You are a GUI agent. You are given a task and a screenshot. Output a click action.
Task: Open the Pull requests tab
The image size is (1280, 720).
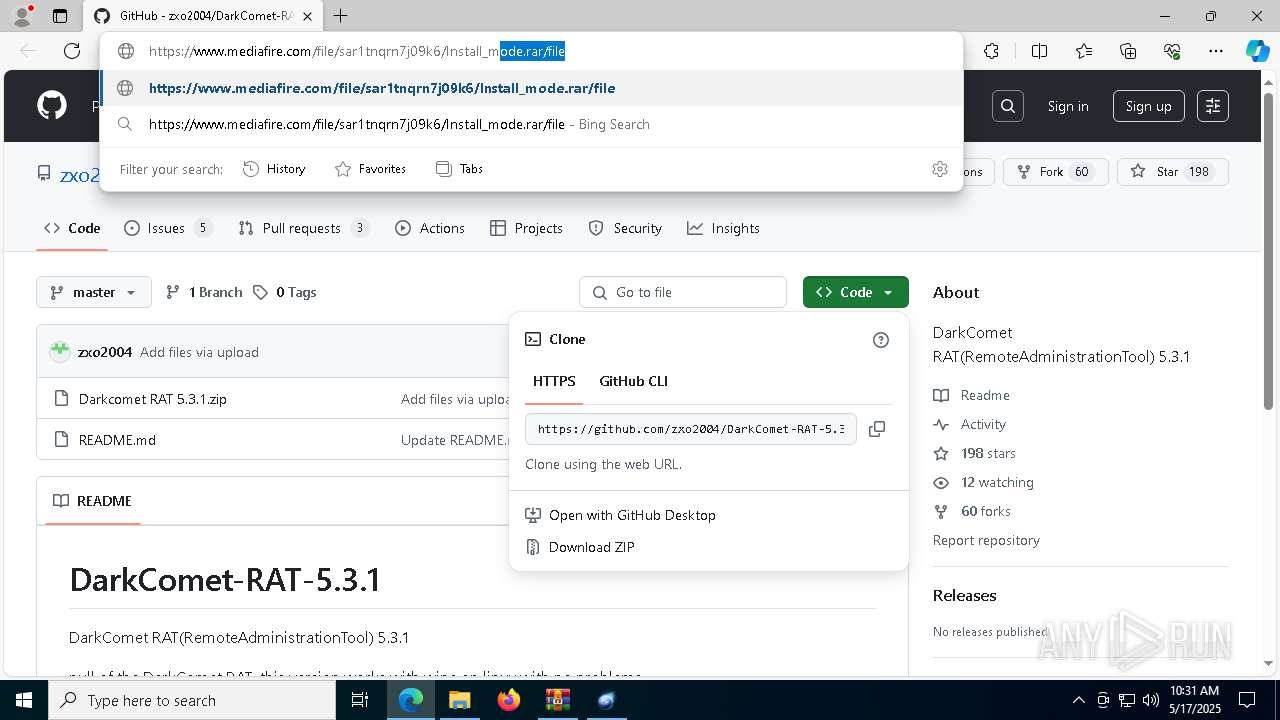tap(304, 228)
